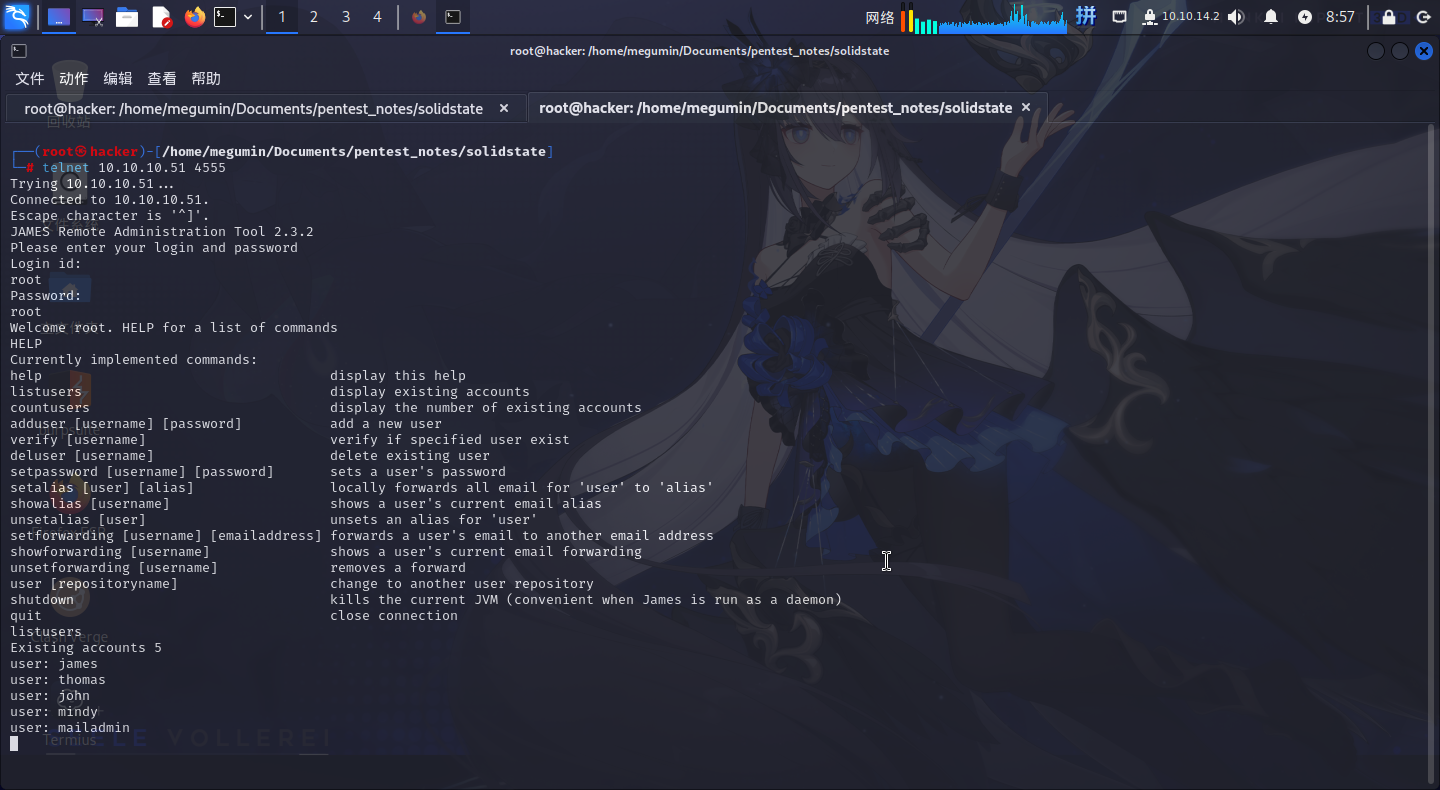Maximize the terminal window
This screenshot has width=1440, height=790.
[1400, 51]
